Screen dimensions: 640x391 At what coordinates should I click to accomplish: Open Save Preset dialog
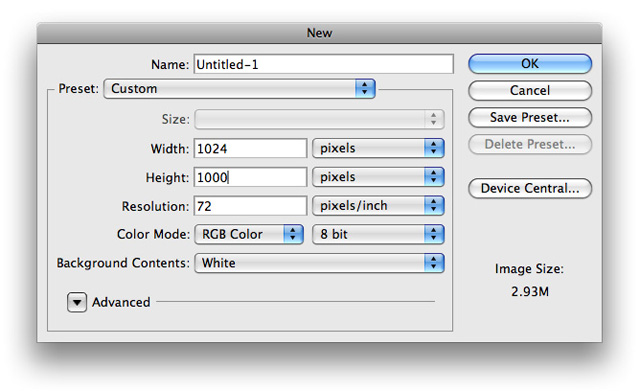[x=530, y=118]
